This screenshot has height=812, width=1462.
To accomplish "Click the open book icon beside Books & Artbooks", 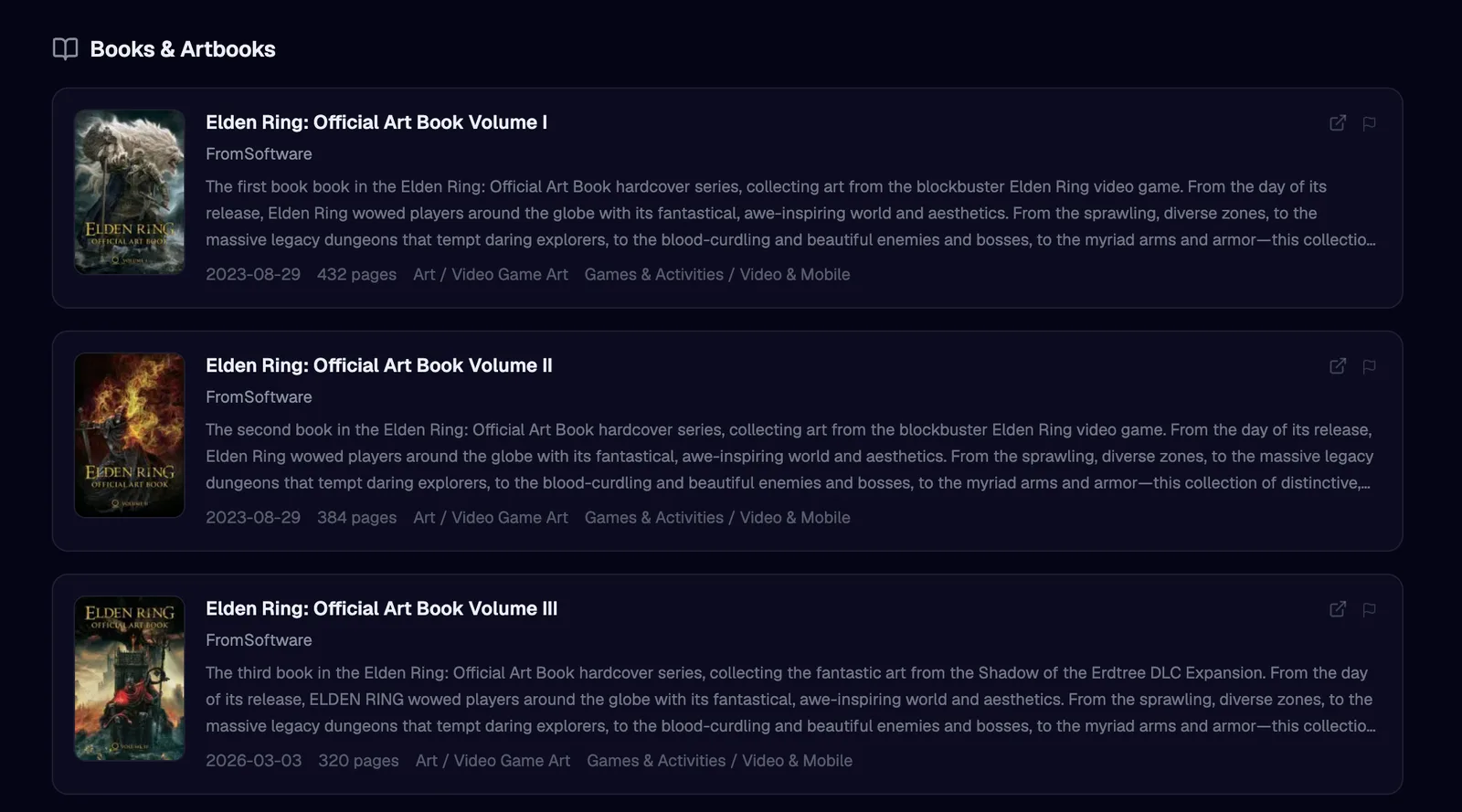I will (66, 49).
